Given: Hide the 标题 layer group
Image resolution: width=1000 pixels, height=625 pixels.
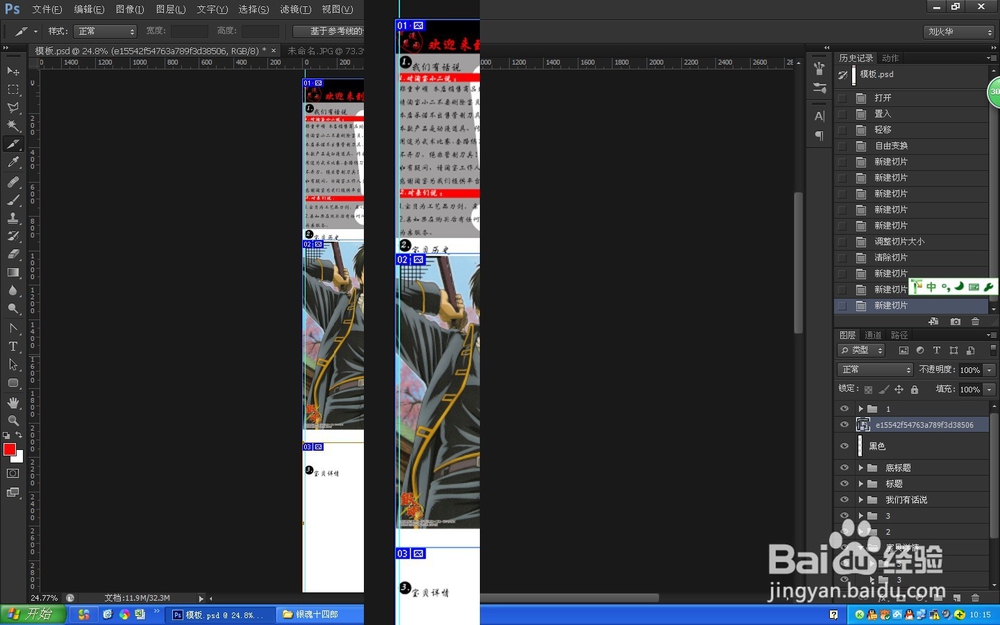Looking at the screenshot, I should click(x=844, y=483).
